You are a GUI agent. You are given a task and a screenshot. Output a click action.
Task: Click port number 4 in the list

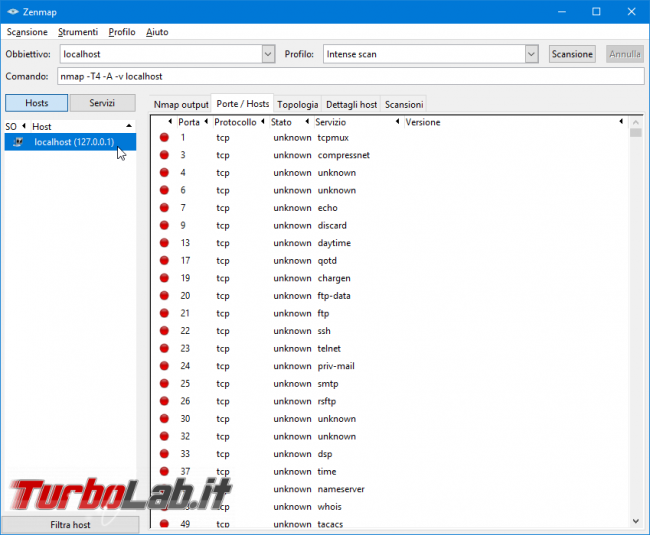183,172
